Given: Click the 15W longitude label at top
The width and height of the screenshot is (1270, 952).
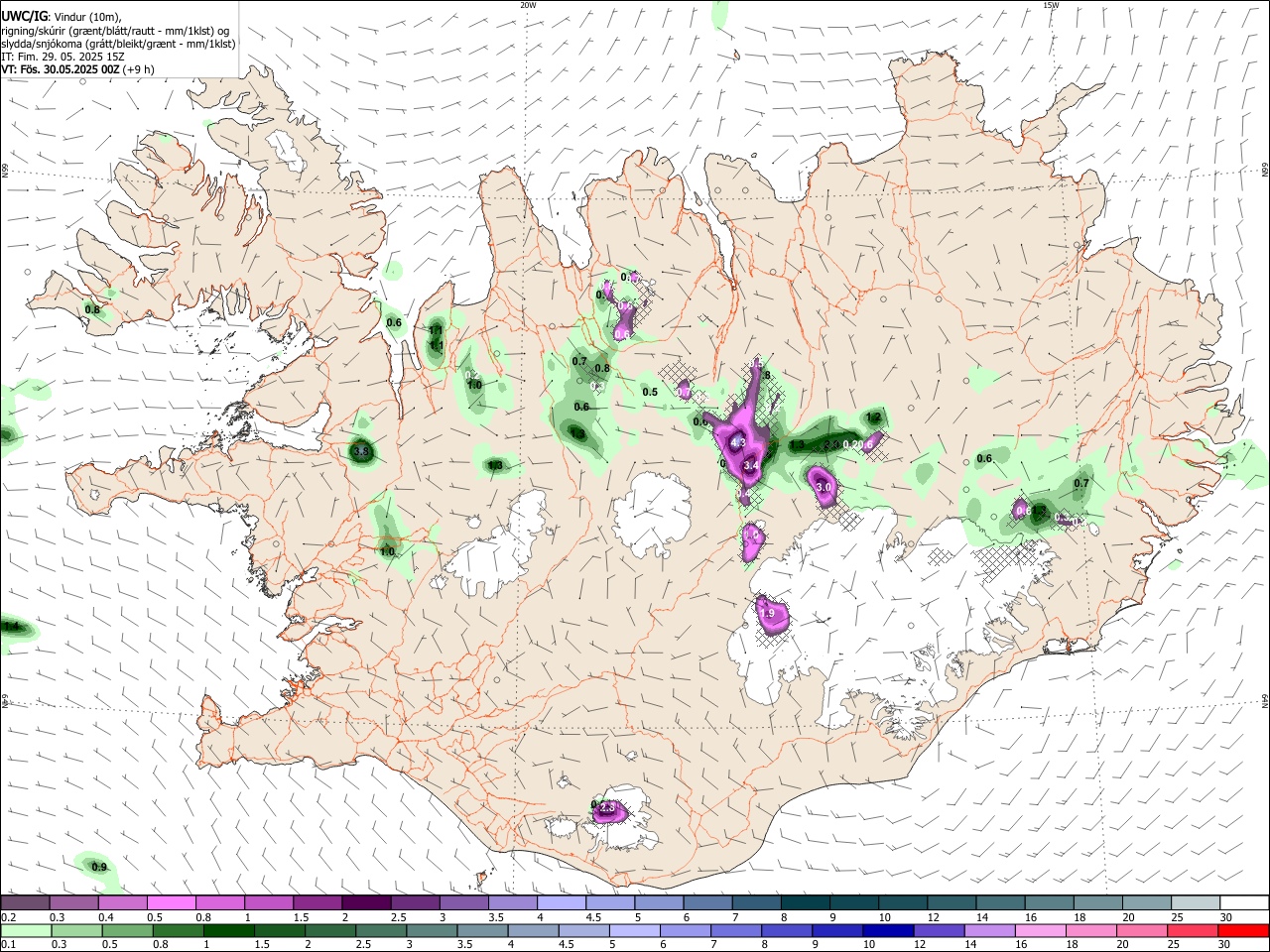Looking at the screenshot, I should 1051,5.
